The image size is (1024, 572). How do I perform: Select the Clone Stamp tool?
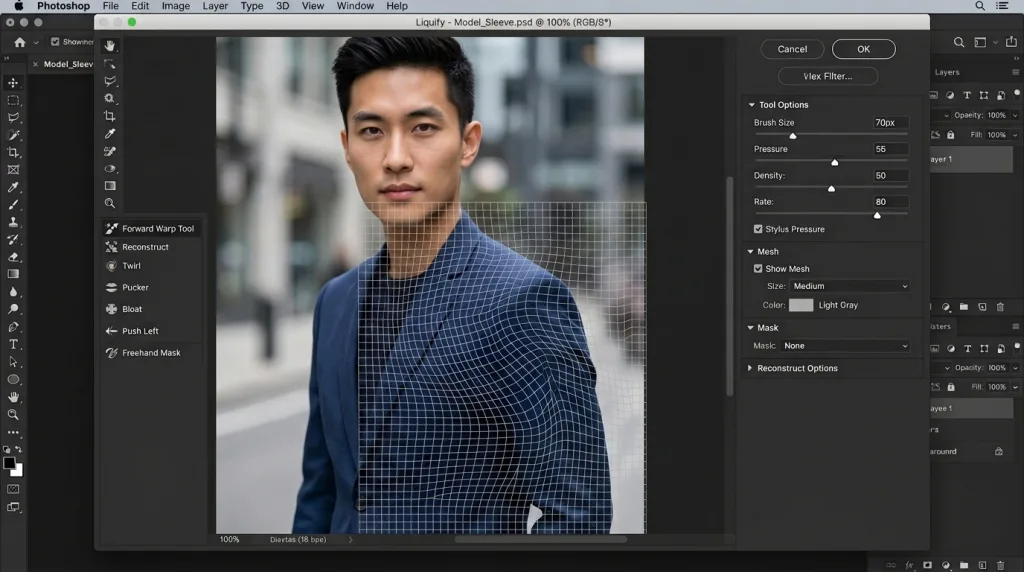13,222
